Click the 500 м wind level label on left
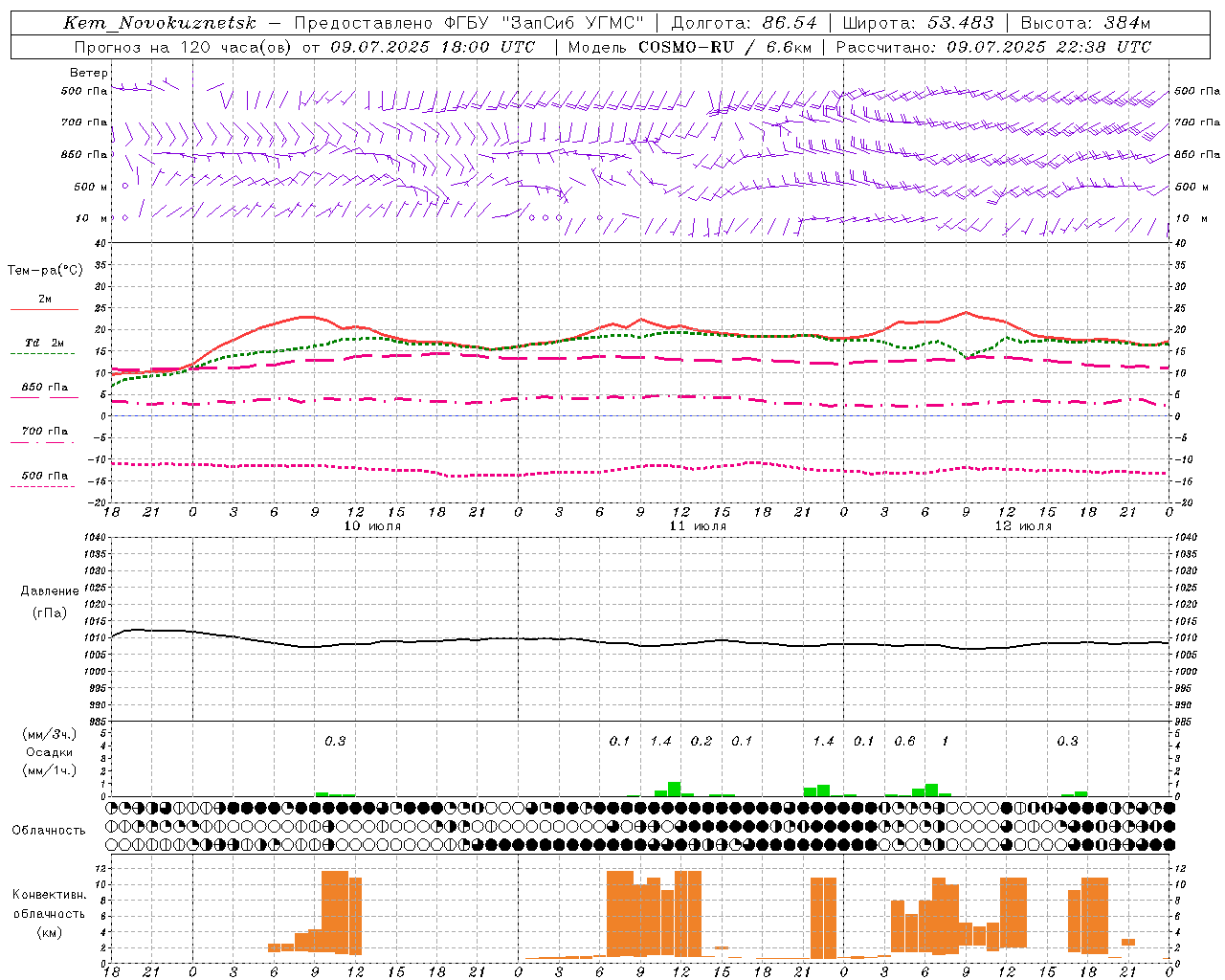The height and width of the screenshot is (980, 1225). click(x=91, y=187)
